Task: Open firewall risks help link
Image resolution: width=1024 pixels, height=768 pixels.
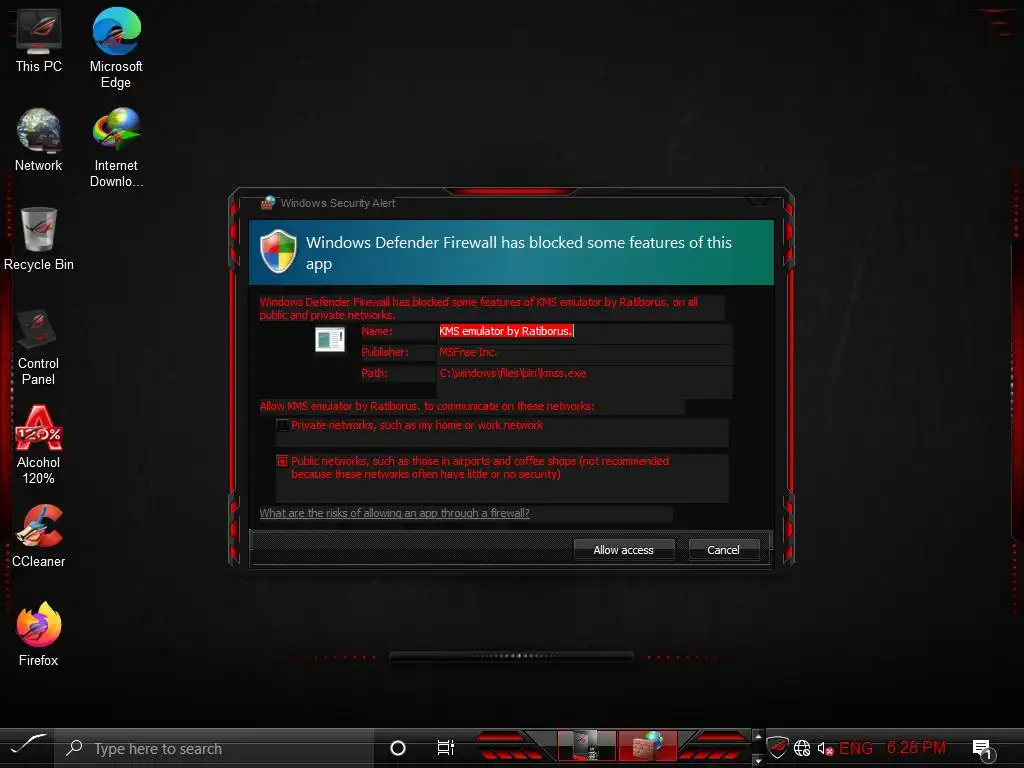Action: pos(394,513)
